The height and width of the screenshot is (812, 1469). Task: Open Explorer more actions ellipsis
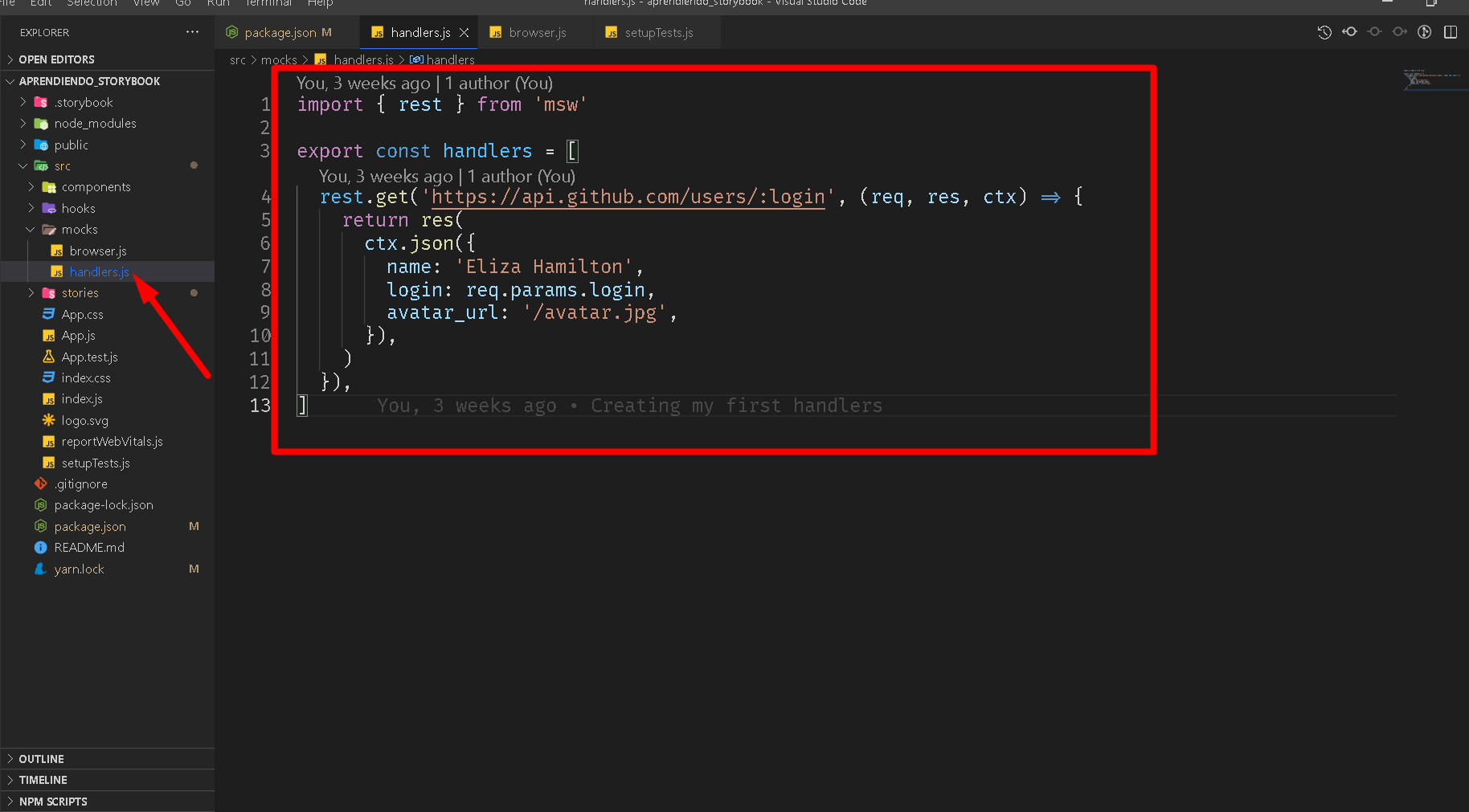[x=192, y=32]
